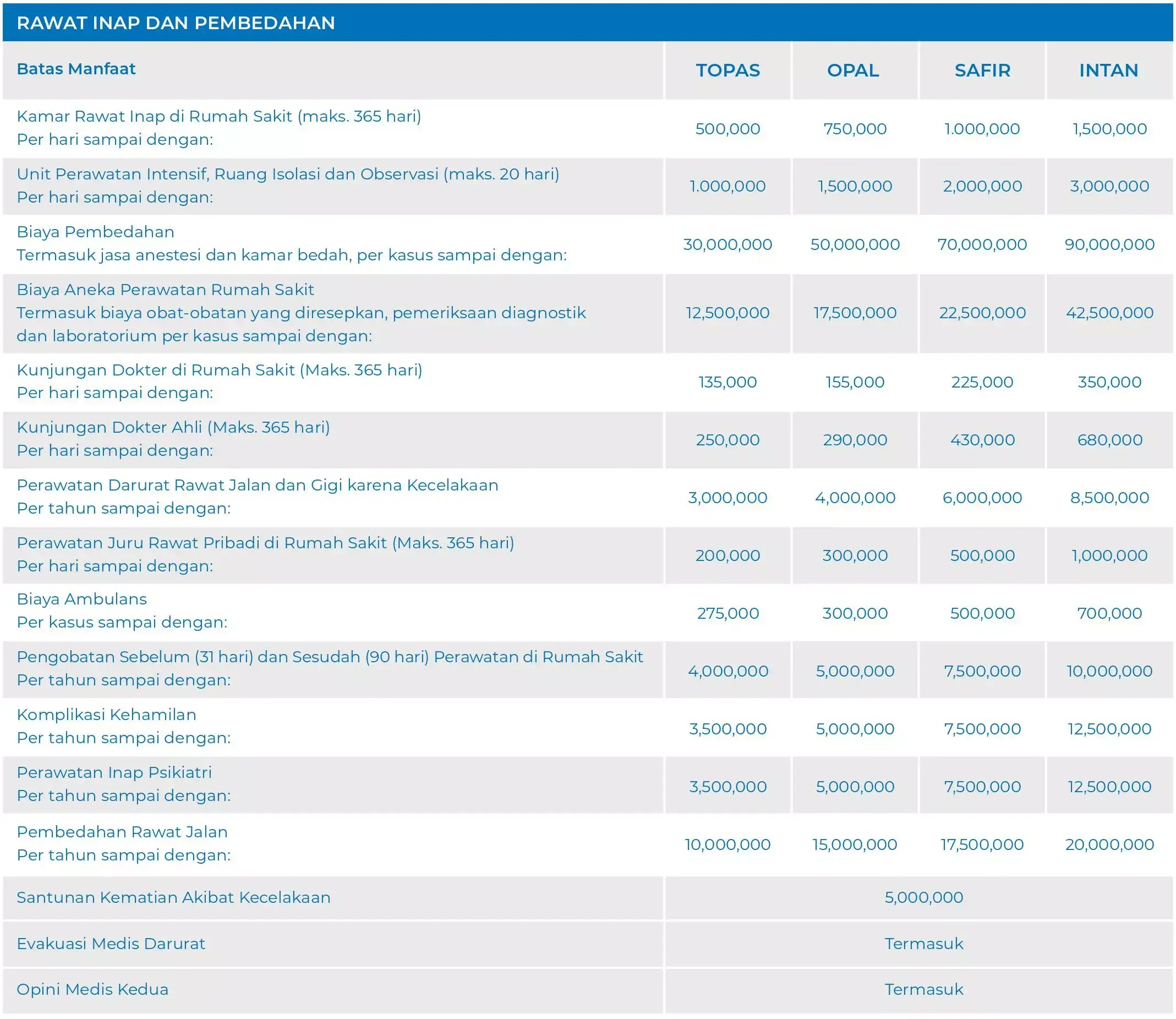This screenshot has width=1176, height=1019.
Task: Click Termasuk in Evakuasi Medis Darurat row
Action: click(x=923, y=944)
